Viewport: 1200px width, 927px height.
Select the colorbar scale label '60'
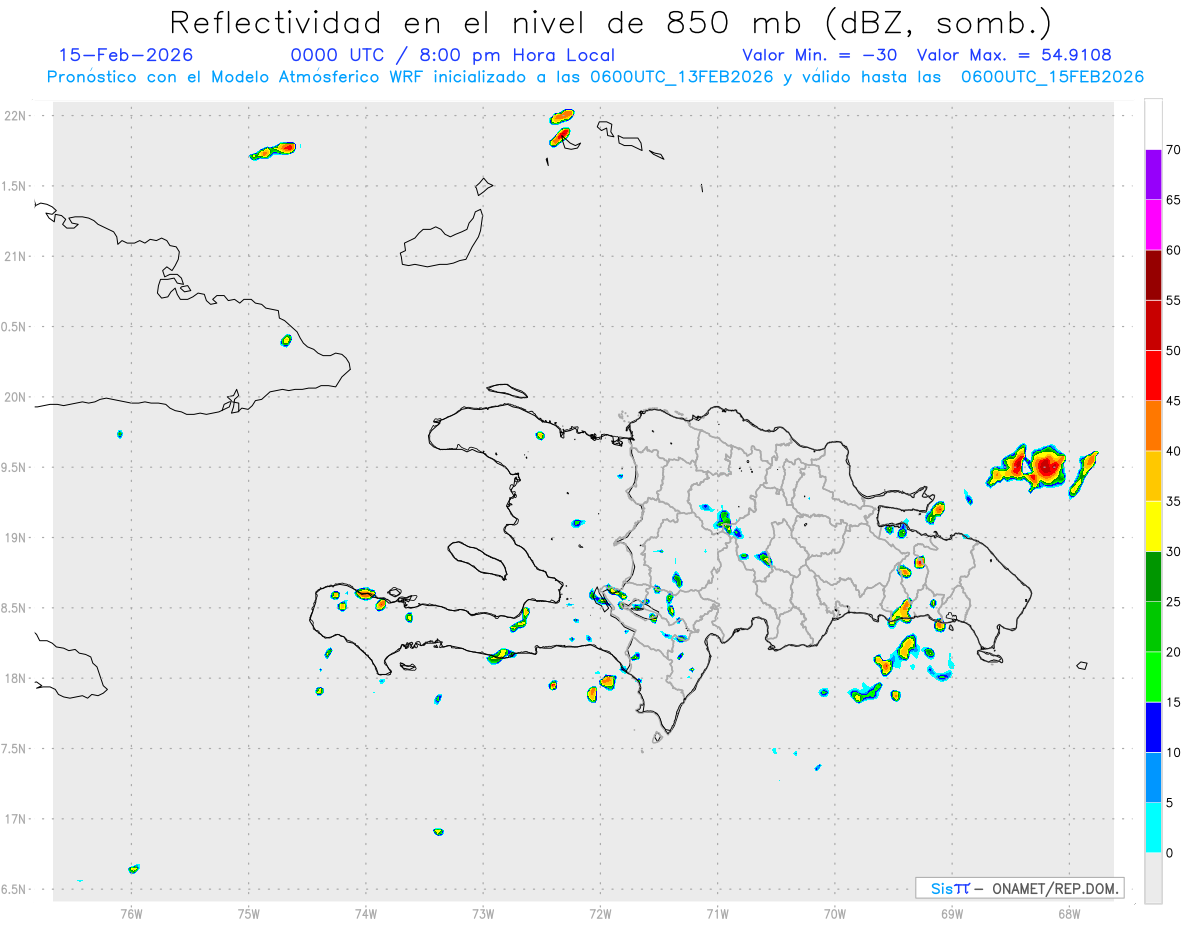(x=1174, y=250)
